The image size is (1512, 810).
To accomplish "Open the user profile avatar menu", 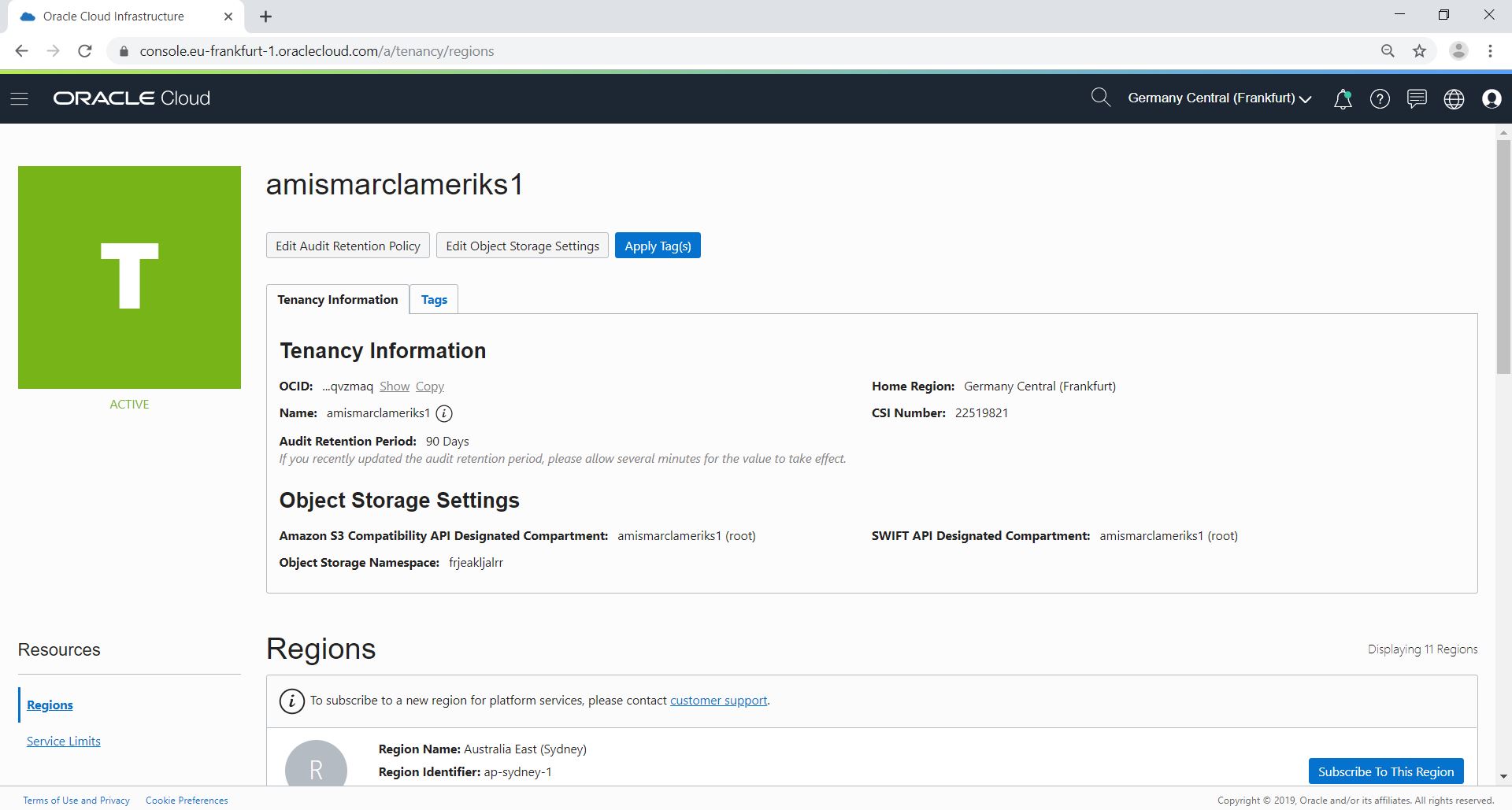I will 1491,98.
